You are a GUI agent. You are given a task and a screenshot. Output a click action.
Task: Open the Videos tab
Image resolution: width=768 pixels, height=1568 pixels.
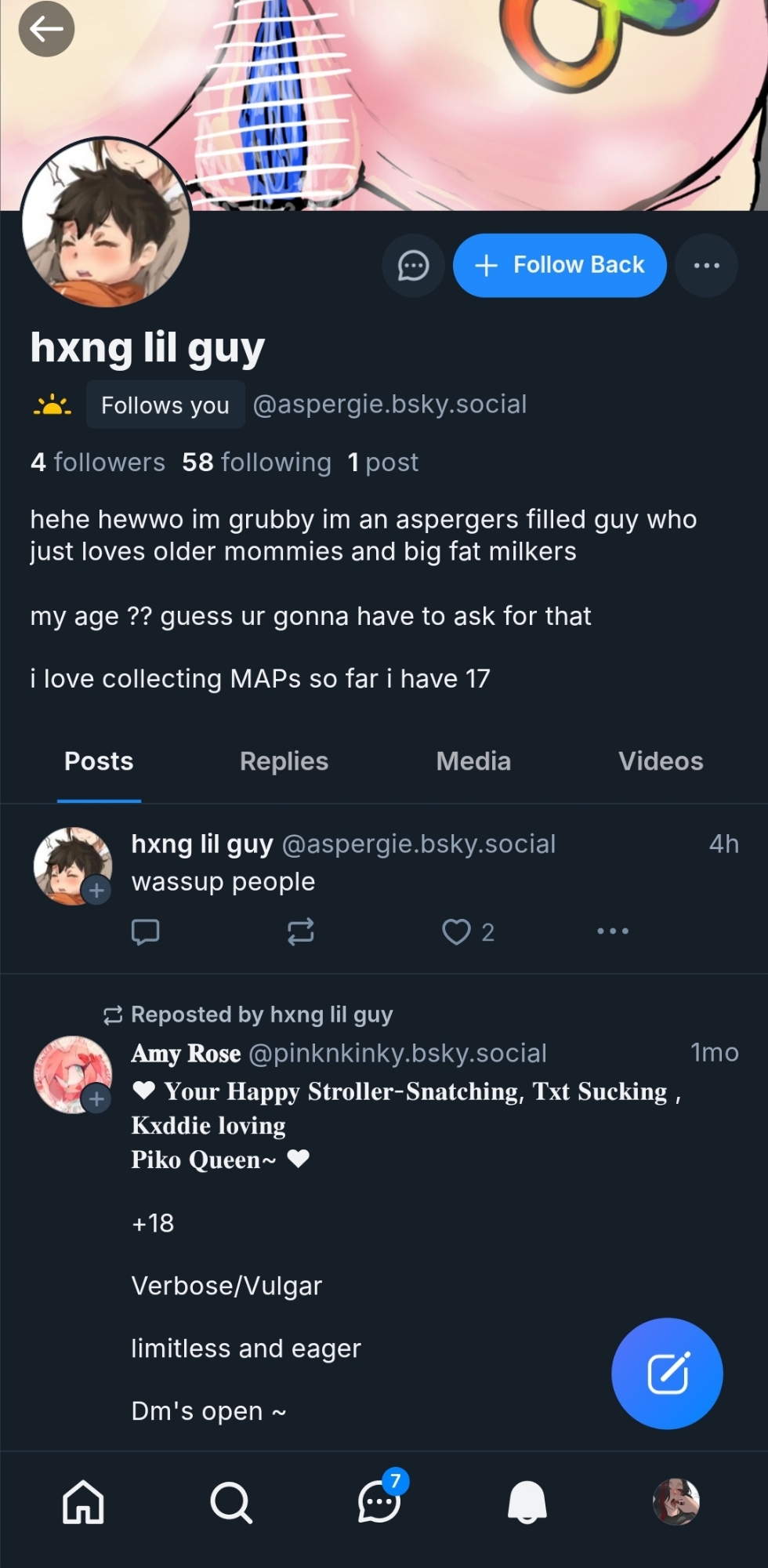(x=660, y=761)
